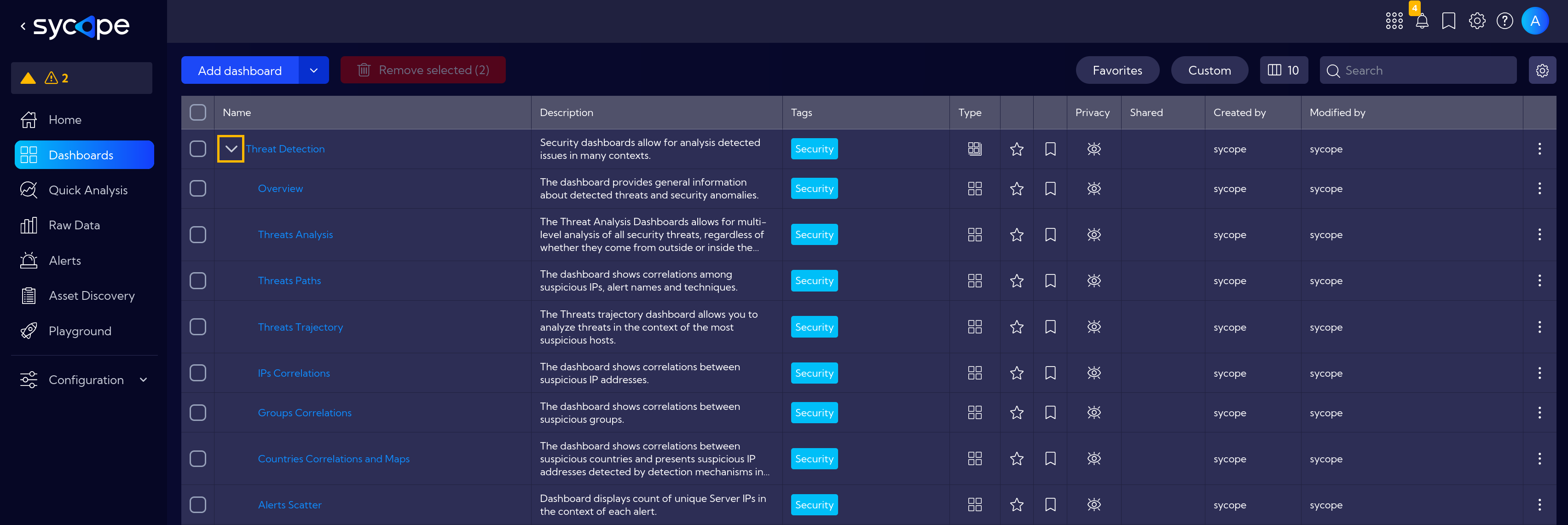The height and width of the screenshot is (525, 1568).
Task: Check the Threats Analysis row checkbox
Action: 198,234
